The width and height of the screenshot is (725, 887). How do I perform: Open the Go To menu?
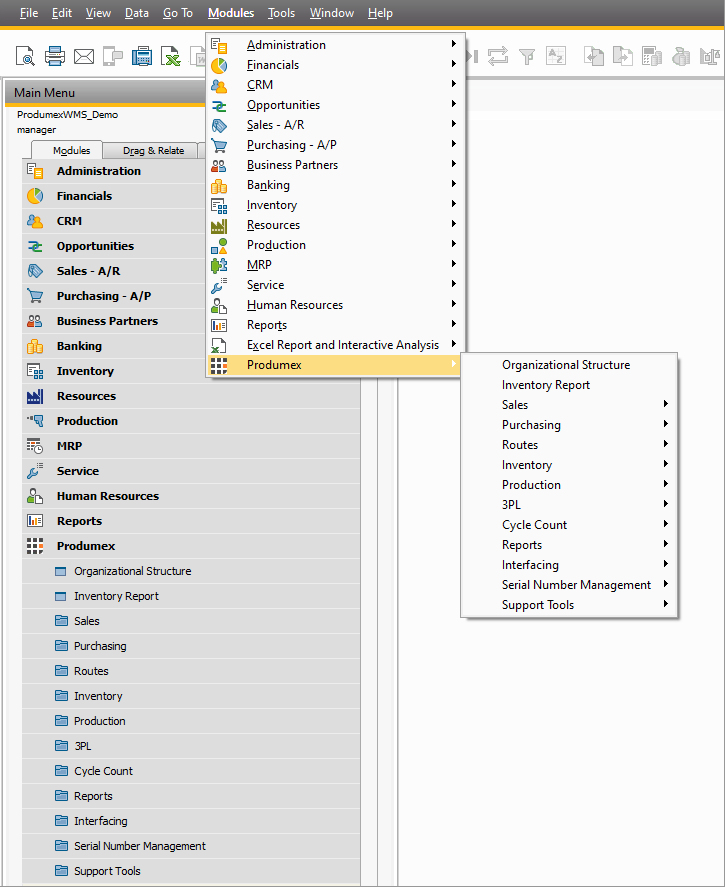(178, 12)
